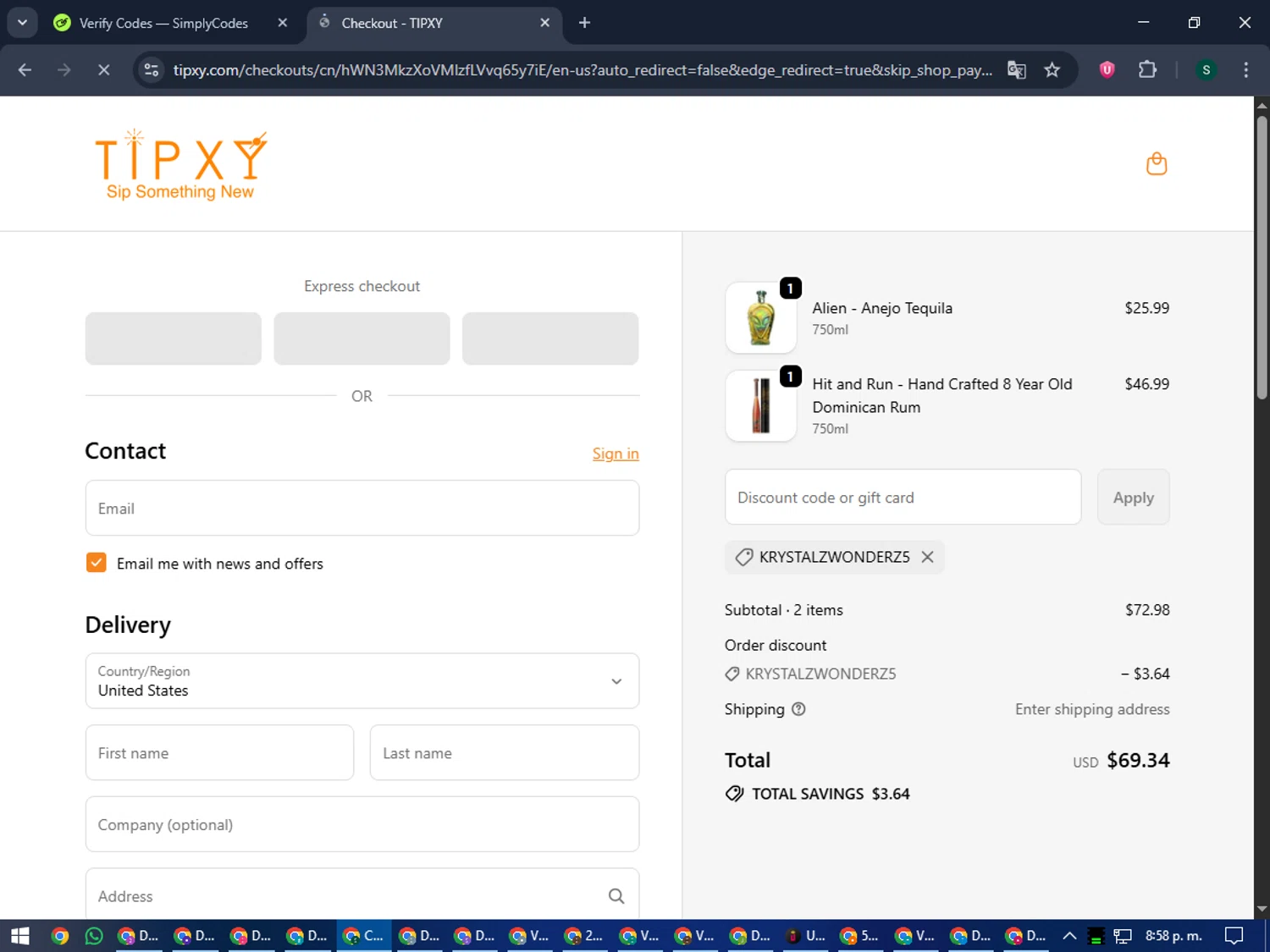The width and height of the screenshot is (1270, 952).
Task: Close the Checkout - TIPXY tab
Action: 545,23
